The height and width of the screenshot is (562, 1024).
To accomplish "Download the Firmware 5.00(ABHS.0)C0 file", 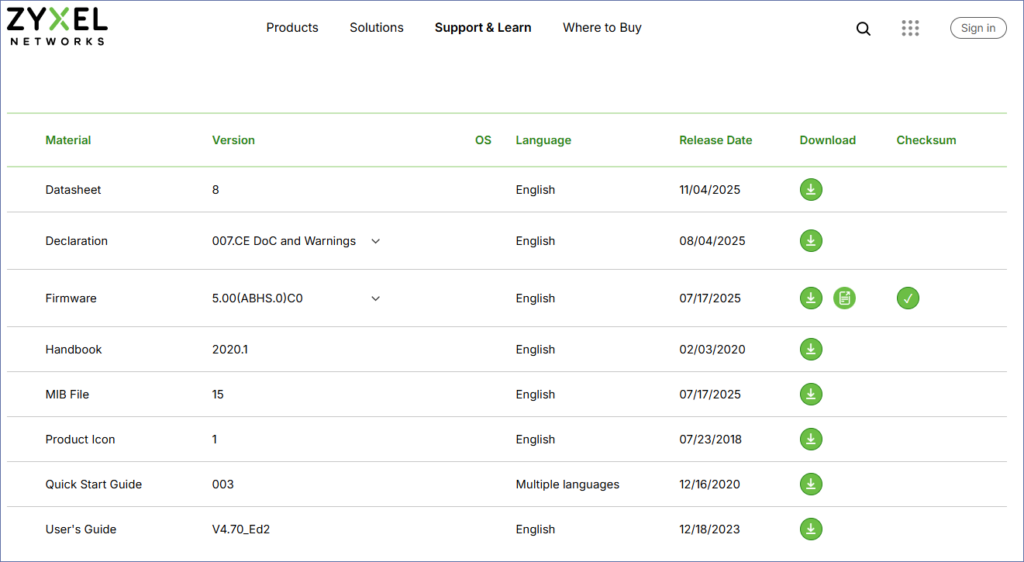I will 811,298.
